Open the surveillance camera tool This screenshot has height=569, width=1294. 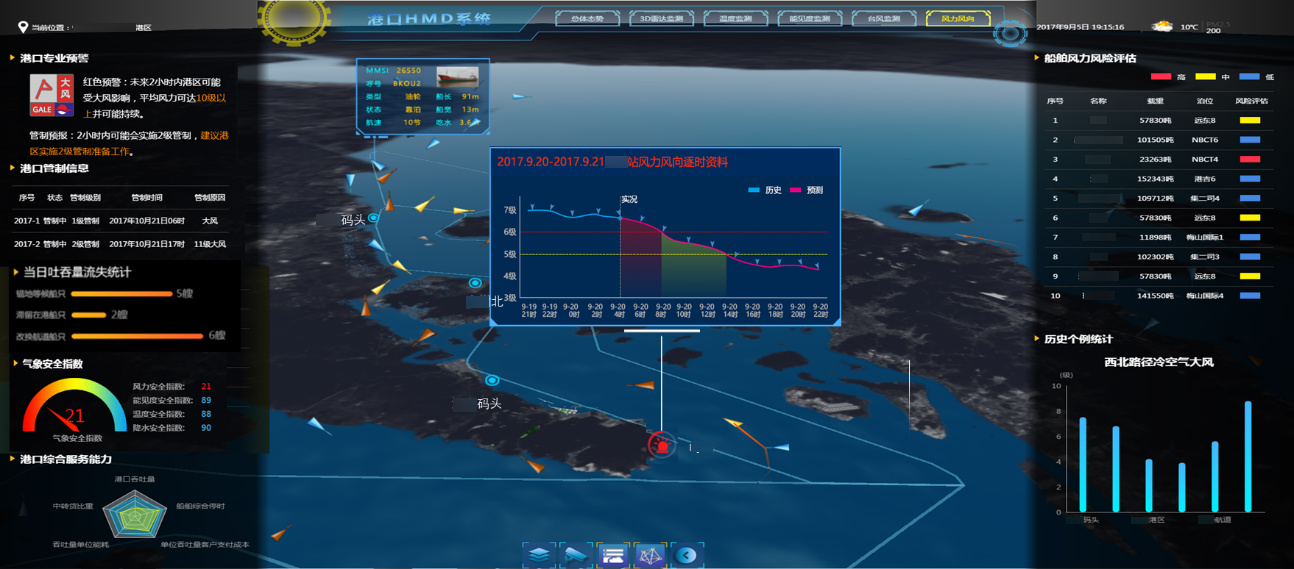(x=577, y=554)
